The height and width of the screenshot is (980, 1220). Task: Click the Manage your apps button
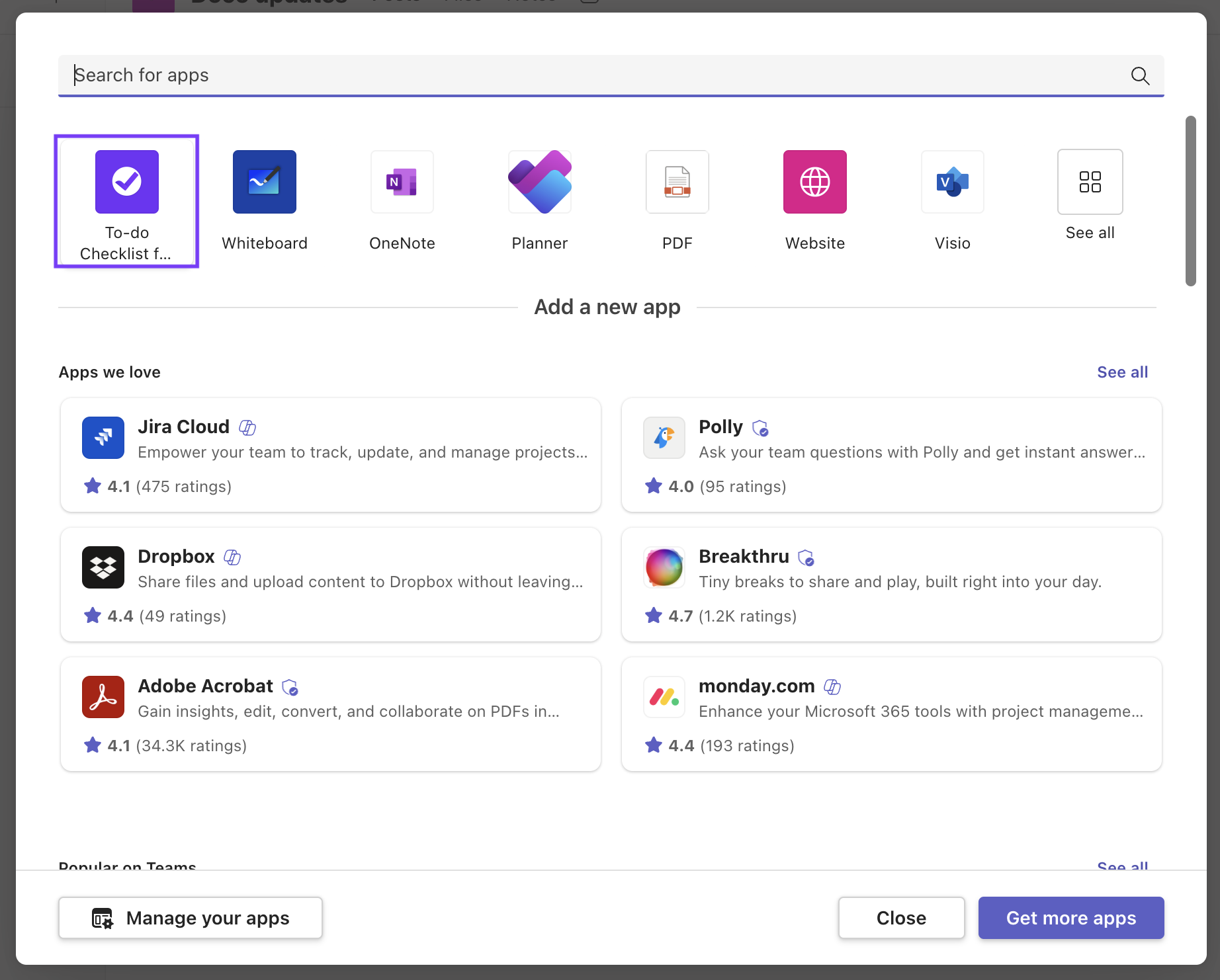[x=191, y=918]
